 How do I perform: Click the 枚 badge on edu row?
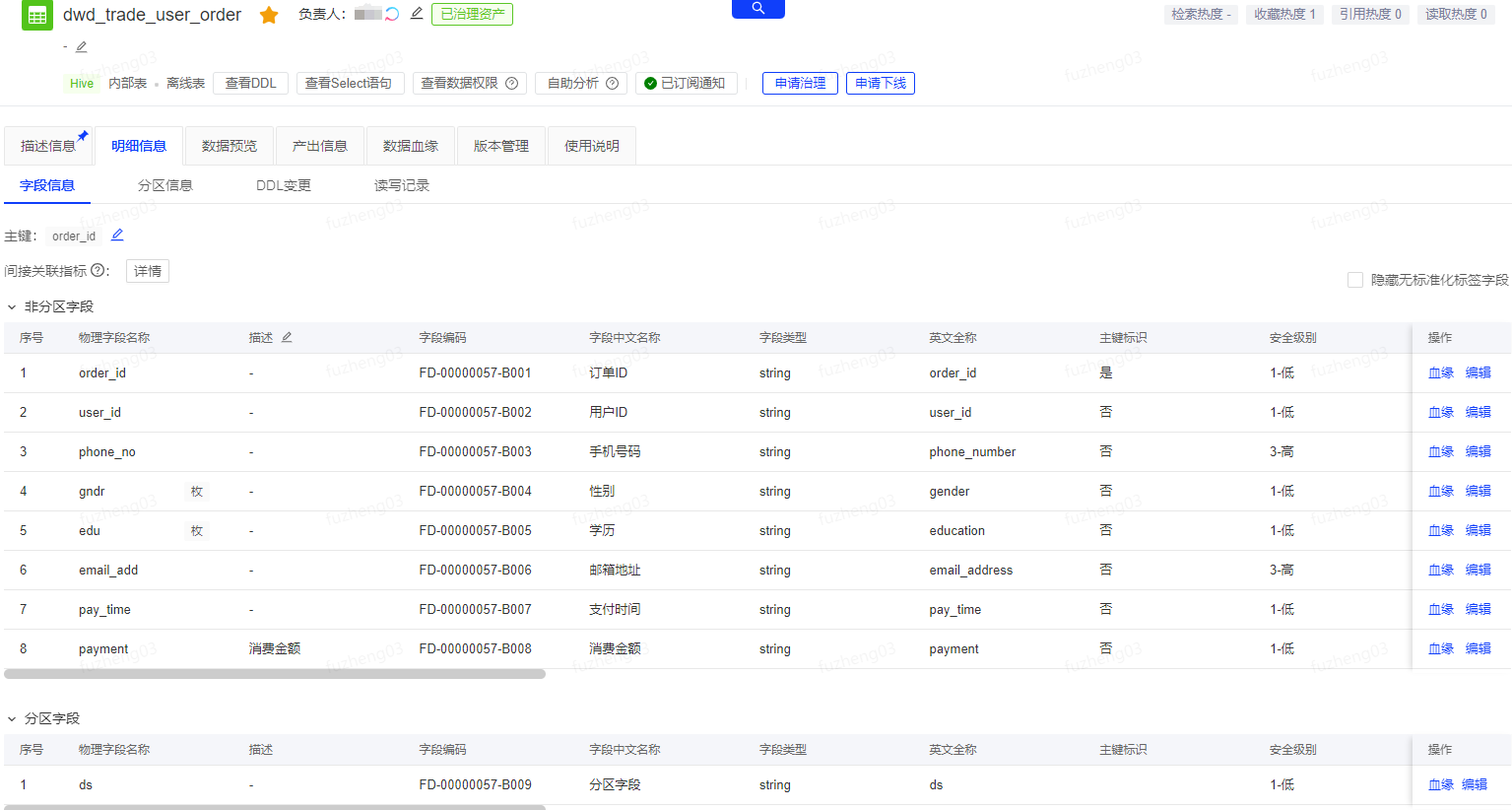pos(197,530)
